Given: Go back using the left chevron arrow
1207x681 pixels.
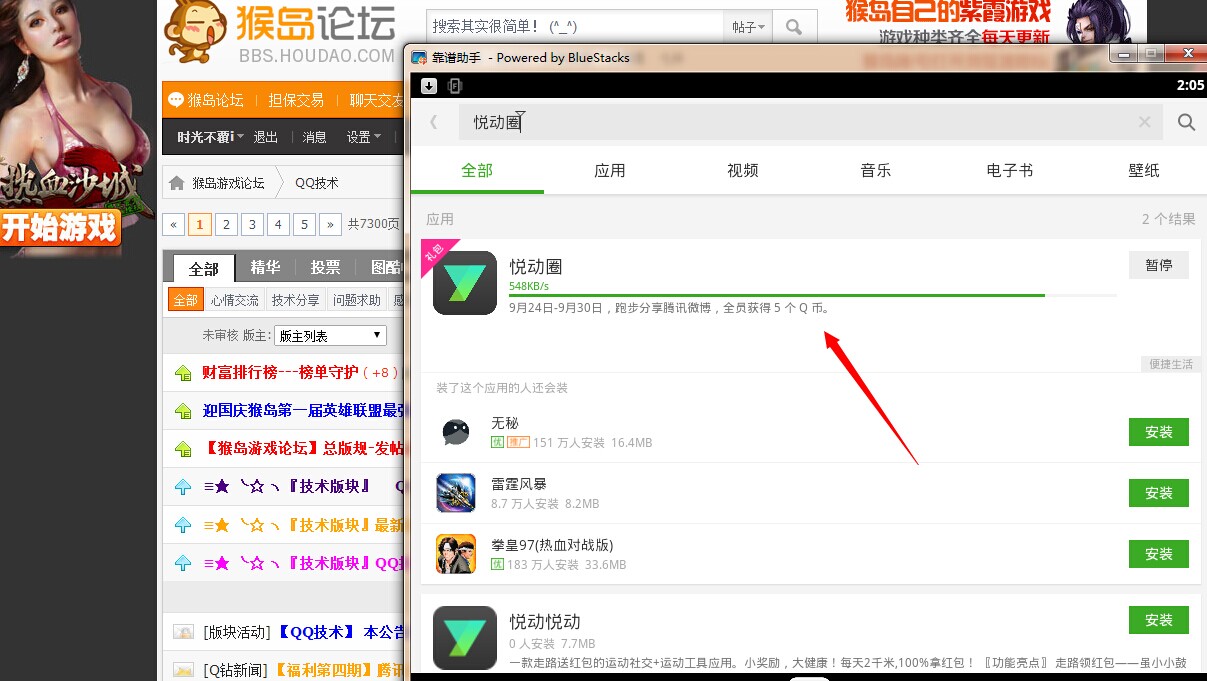Looking at the screenshot, I should 434,122.
